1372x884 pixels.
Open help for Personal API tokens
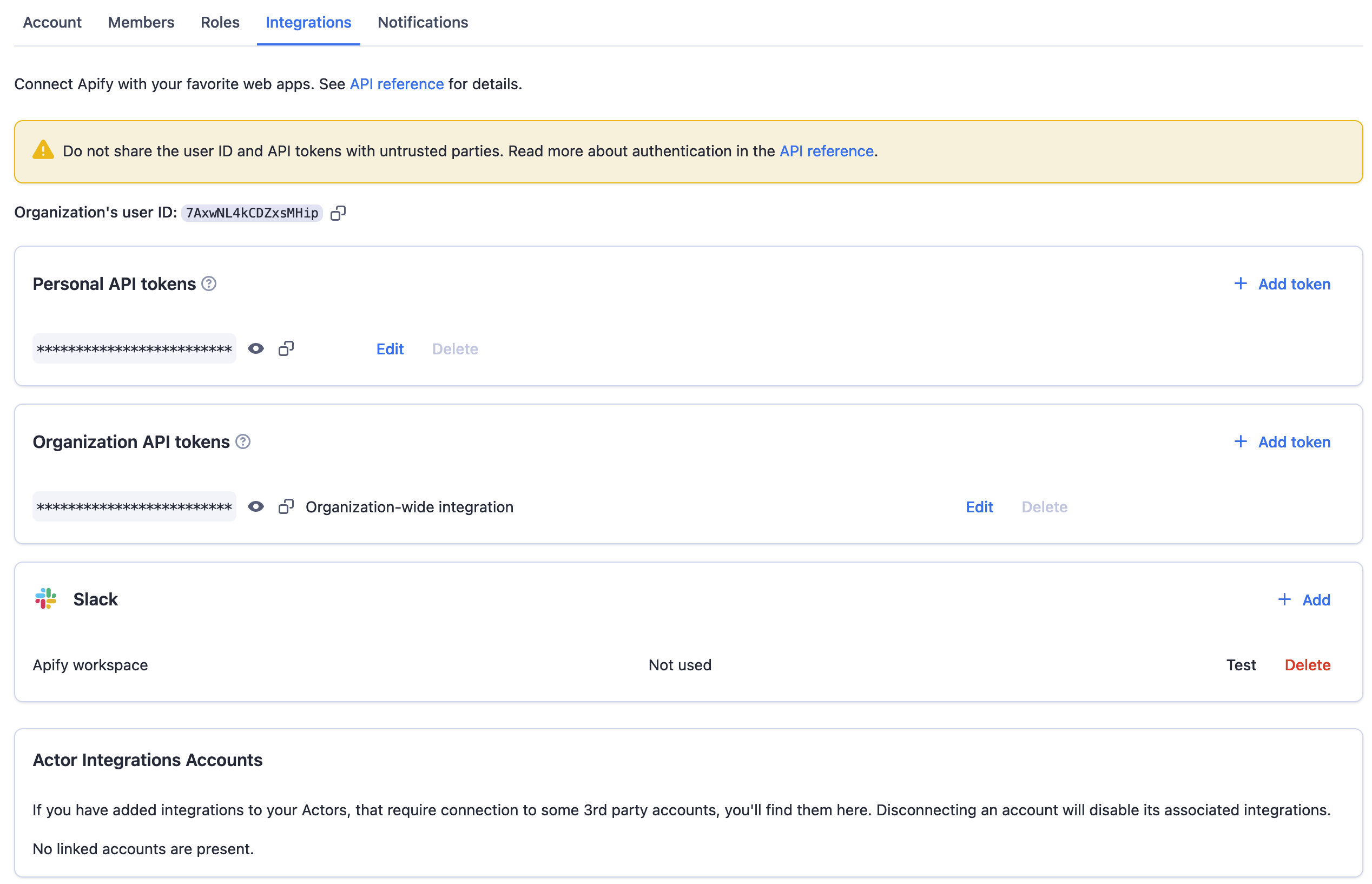tap(209, 283)
